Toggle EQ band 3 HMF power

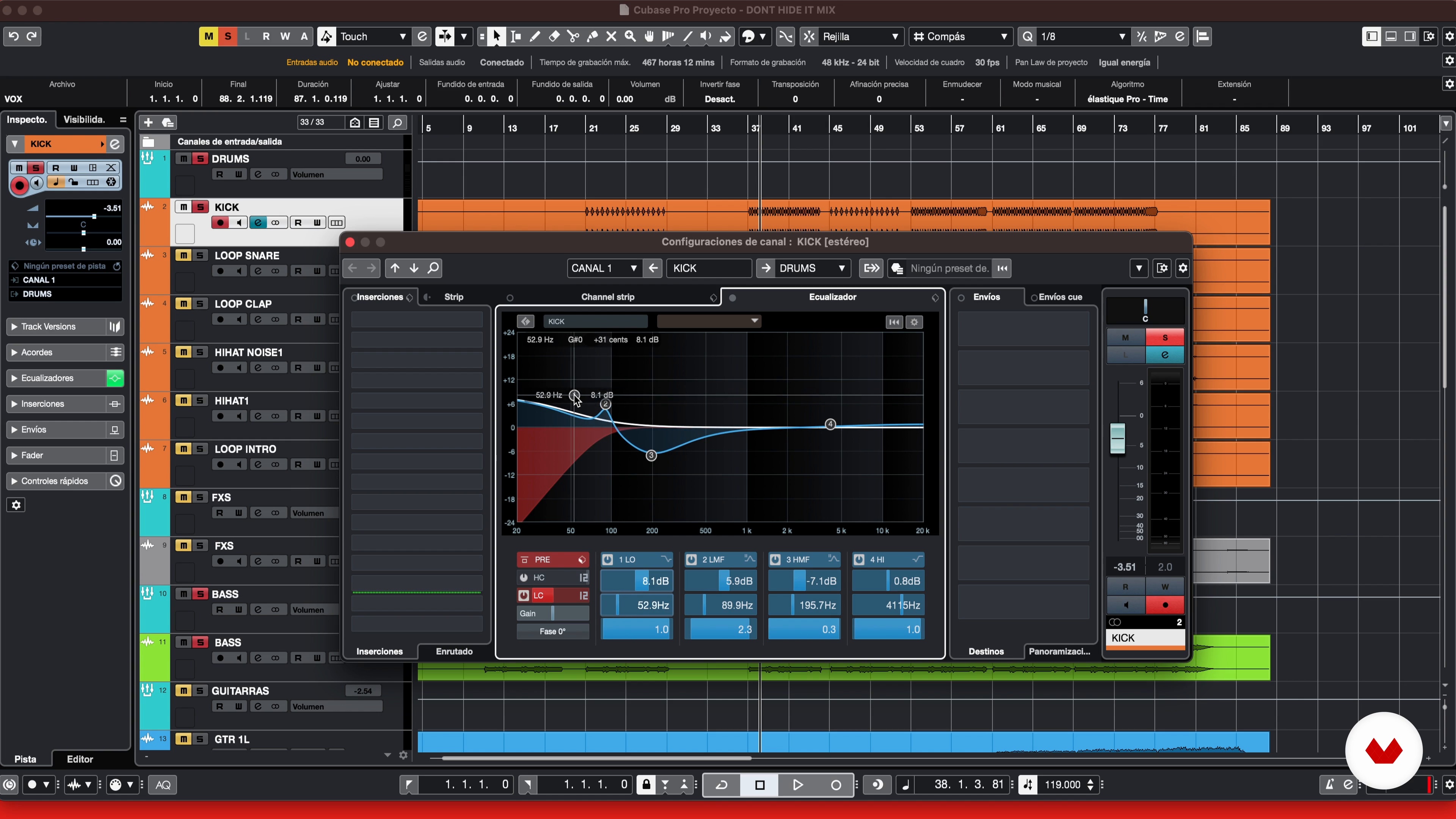(x=775, y=560)
